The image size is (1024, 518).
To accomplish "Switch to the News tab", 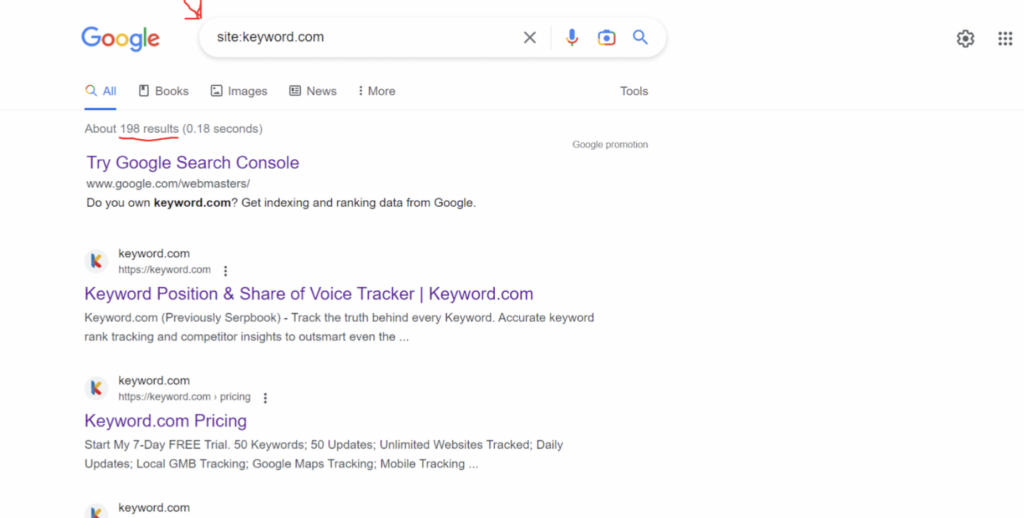I will pyautogui.click(x=313, y=91).
